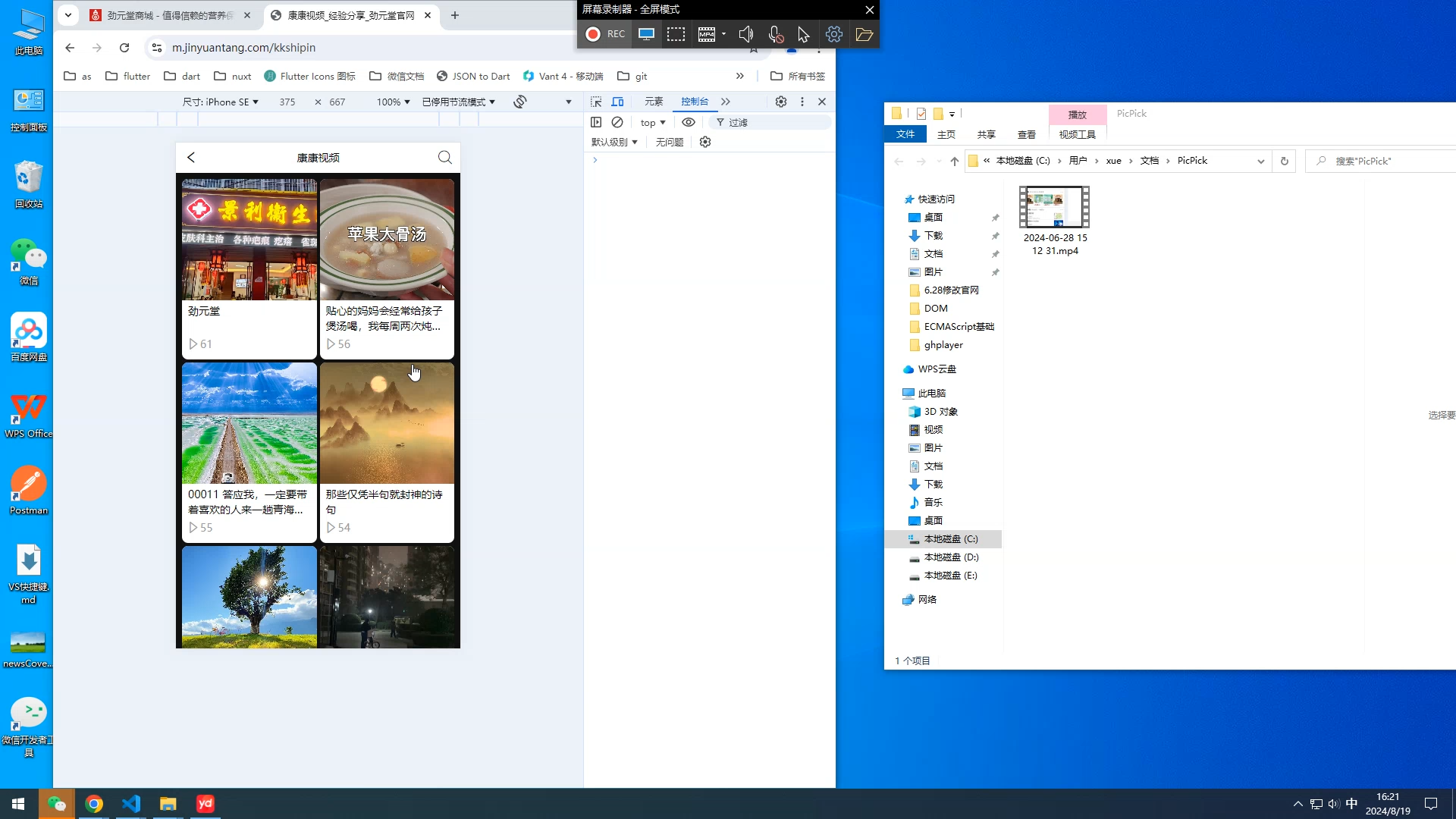Expand Explorer address path history dropdown
This screenshot has height=819, width=1456.
pos(1261,161)
